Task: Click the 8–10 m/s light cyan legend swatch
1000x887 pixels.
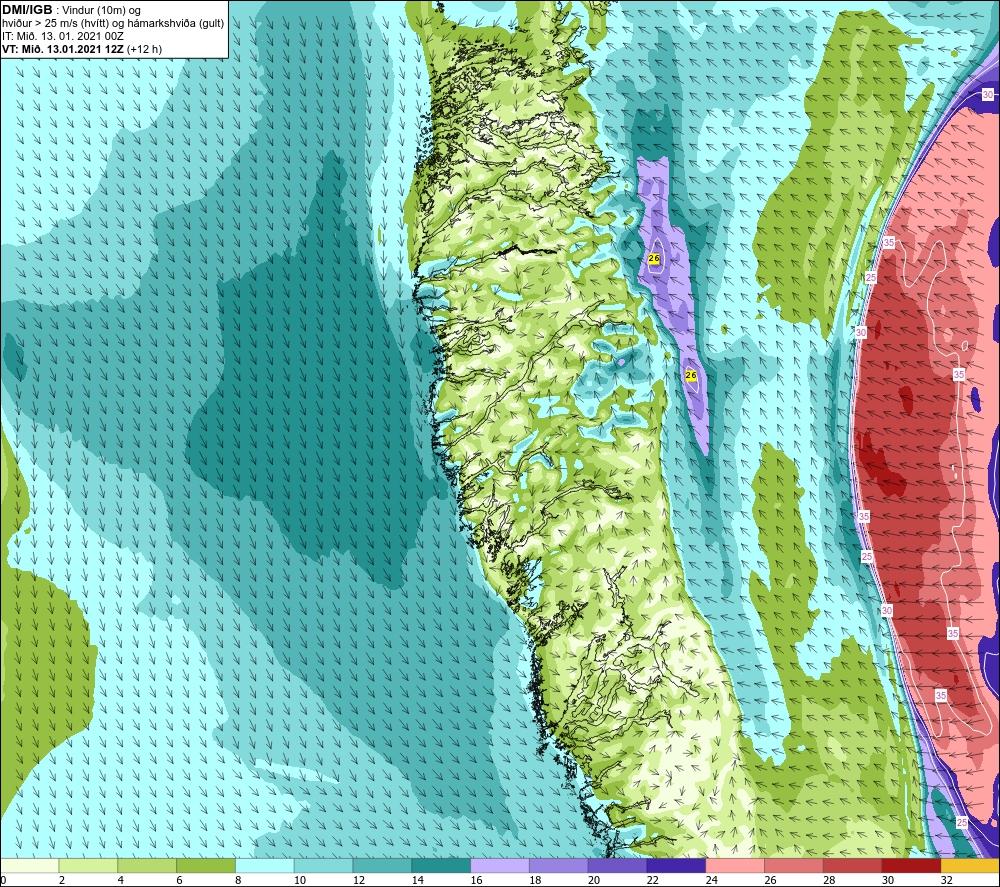Action: point(265,866)
